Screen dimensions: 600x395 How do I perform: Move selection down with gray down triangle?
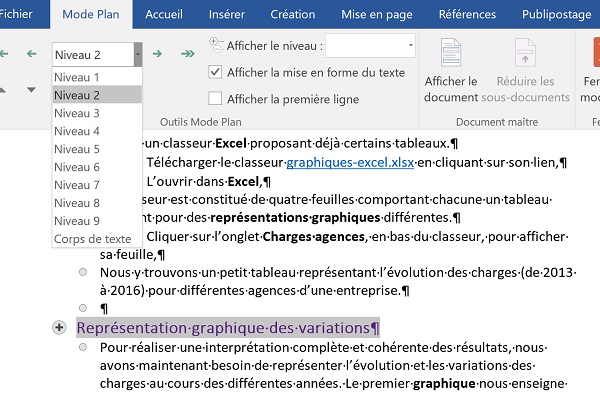pyautogui.click(x=31, y=90)
